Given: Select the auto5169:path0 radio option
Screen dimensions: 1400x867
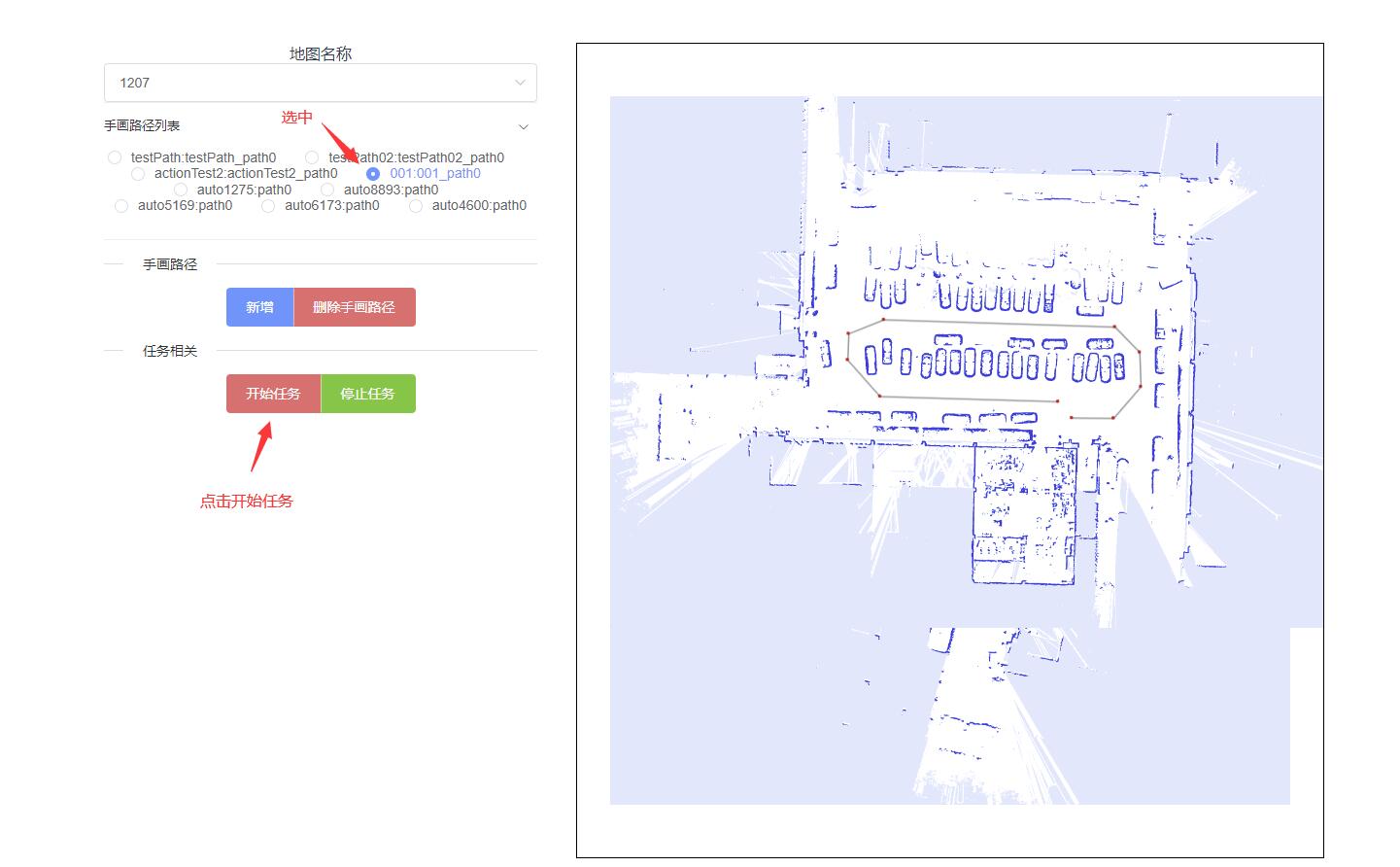Looking at the screenshot, I should click(120, 205).
